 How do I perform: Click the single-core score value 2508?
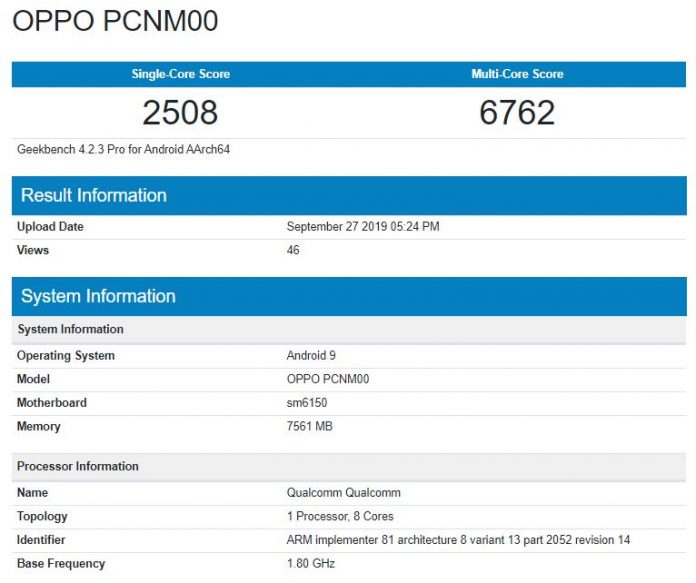180,112
